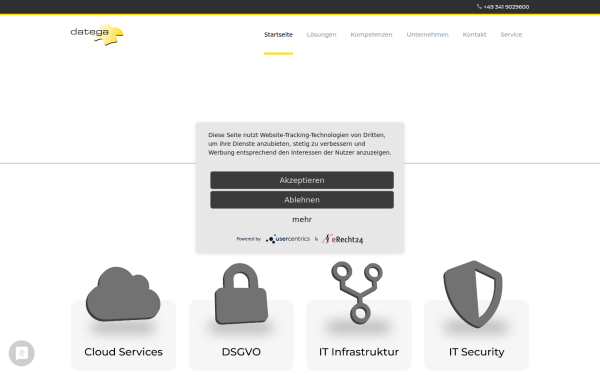Select the IT Infrastruktur network icon

point(357,293)
